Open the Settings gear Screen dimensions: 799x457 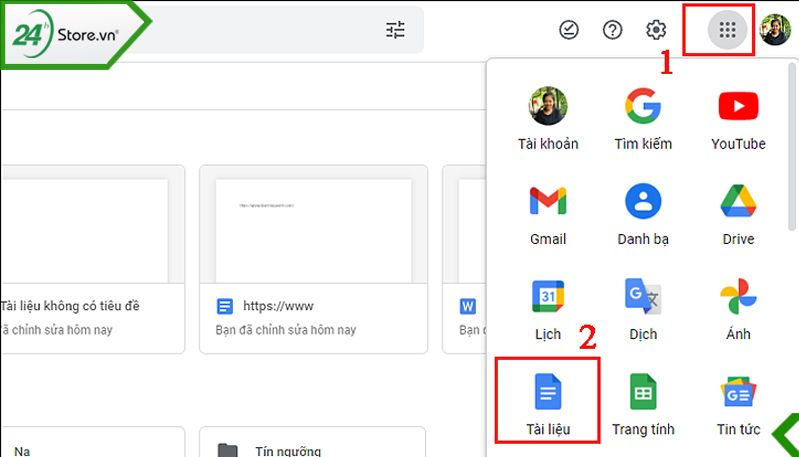pyautogui.click(x=656, y=30)
